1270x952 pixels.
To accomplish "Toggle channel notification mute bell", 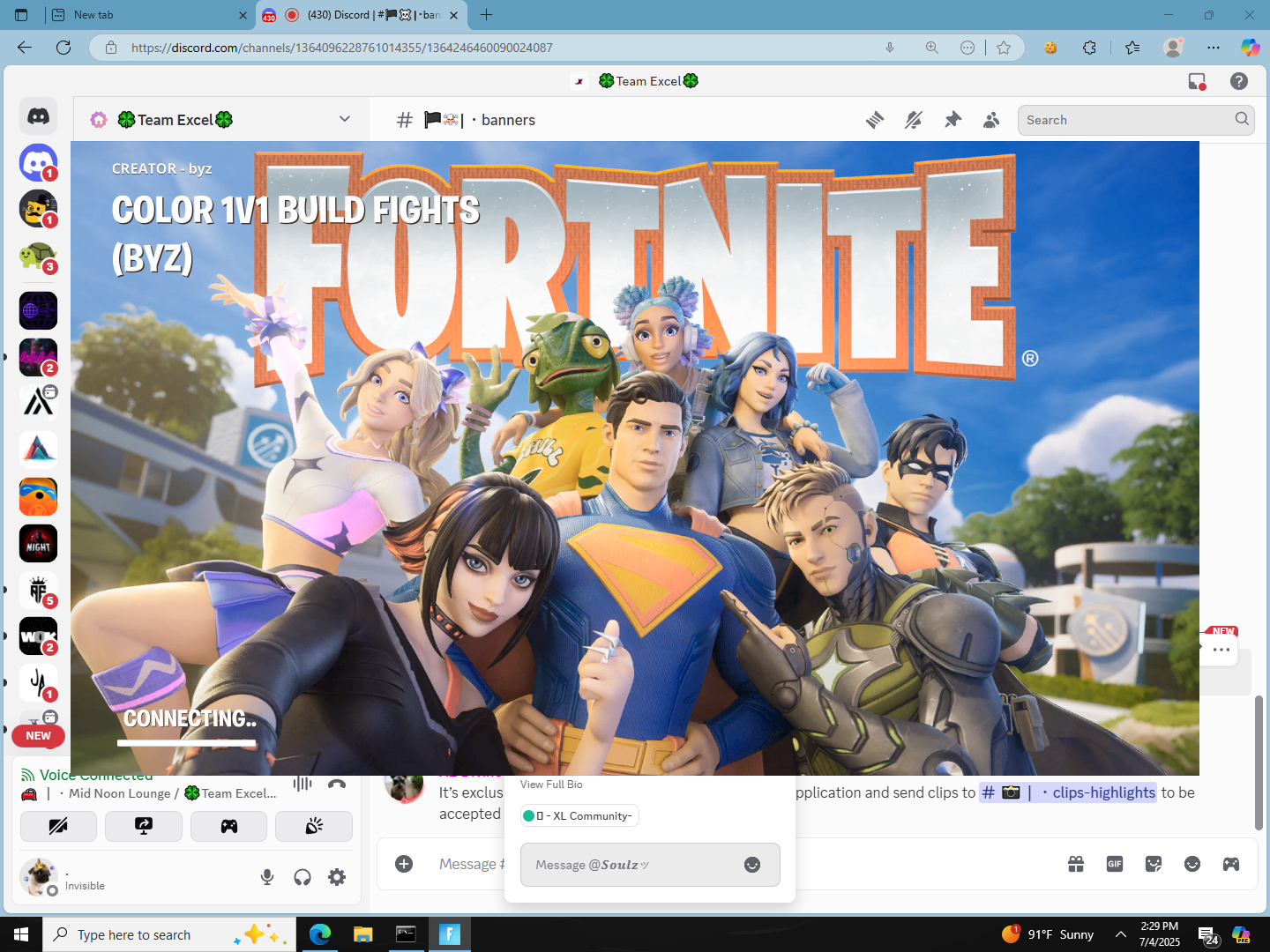I will click(x=914, y=120).
